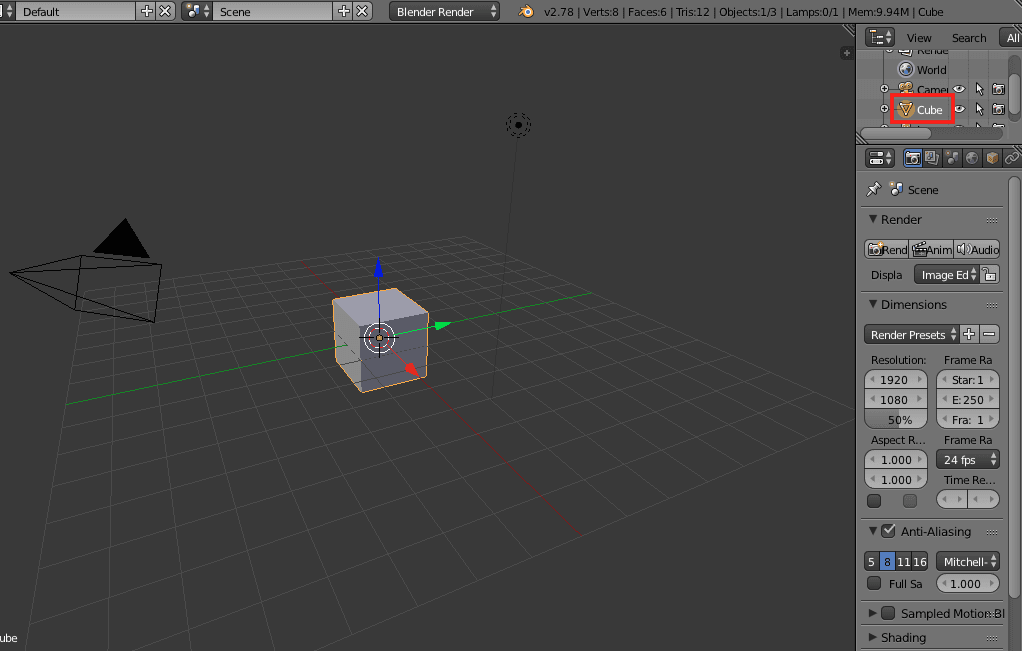Screen dimensions: 1022x651
Task: Hide the Cube with eye icon
Action: pos(959,109)
